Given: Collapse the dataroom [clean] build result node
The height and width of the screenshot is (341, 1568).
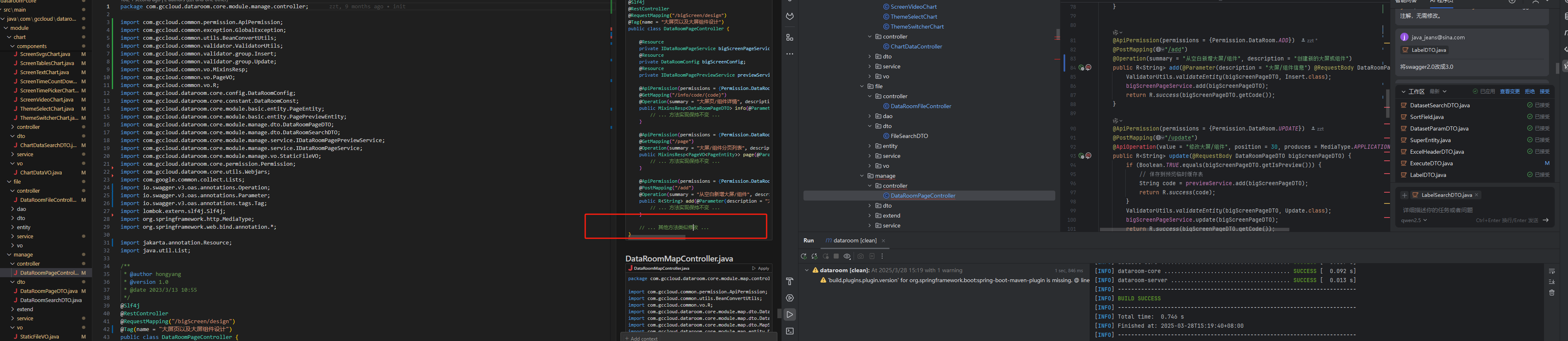Looking at the screenshot, I should (807, 271).
